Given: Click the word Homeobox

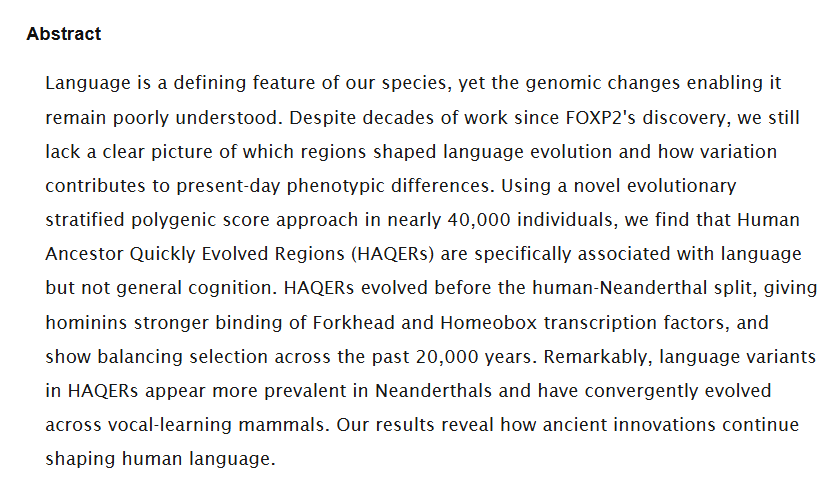Looking at the screenshot, I should point(475,322).
